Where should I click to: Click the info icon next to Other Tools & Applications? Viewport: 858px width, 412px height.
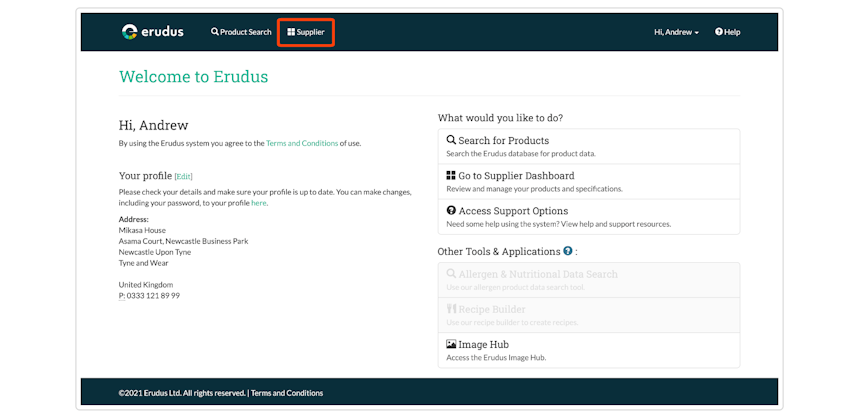(568, 251)
